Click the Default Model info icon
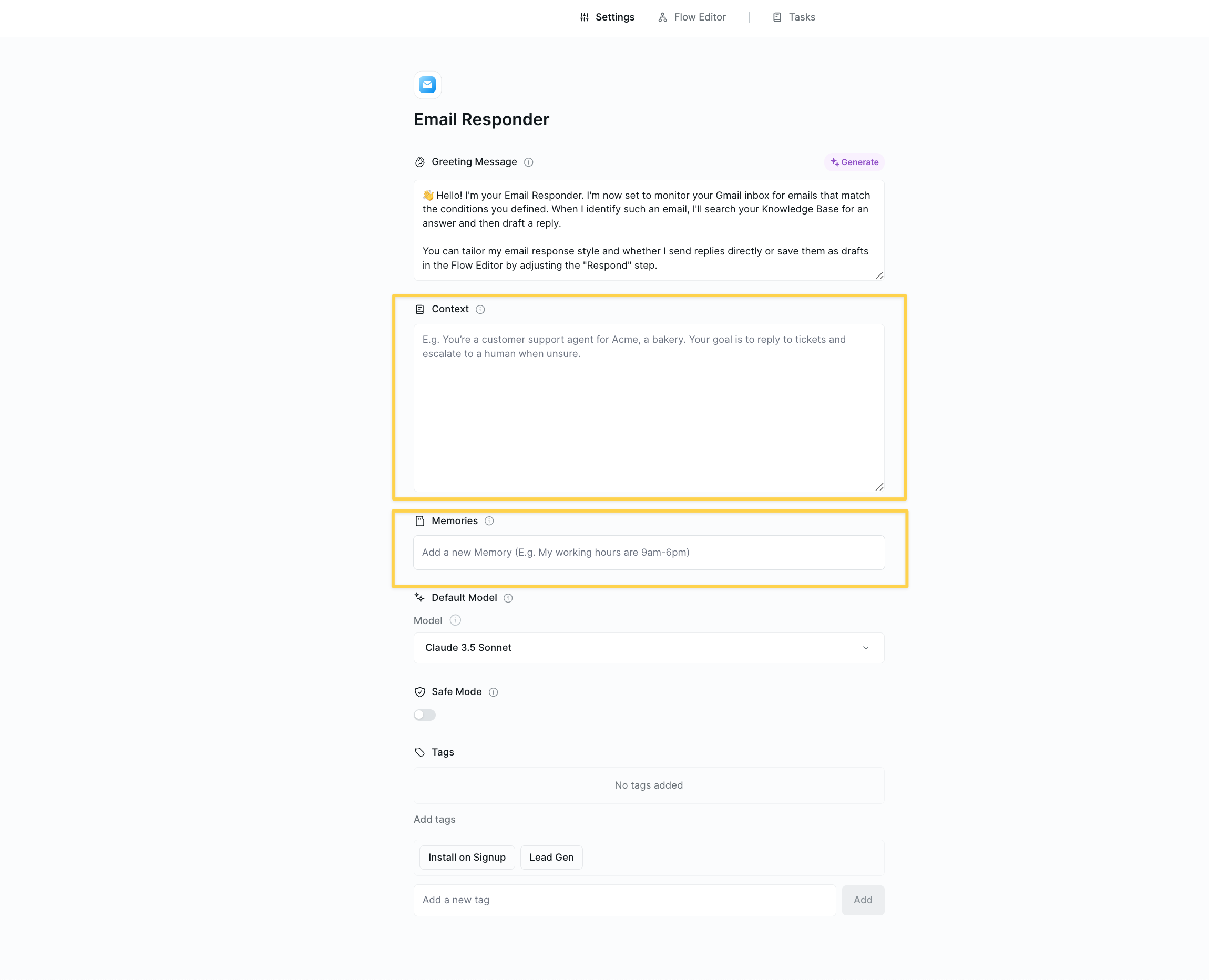 (x=508, y=598)
